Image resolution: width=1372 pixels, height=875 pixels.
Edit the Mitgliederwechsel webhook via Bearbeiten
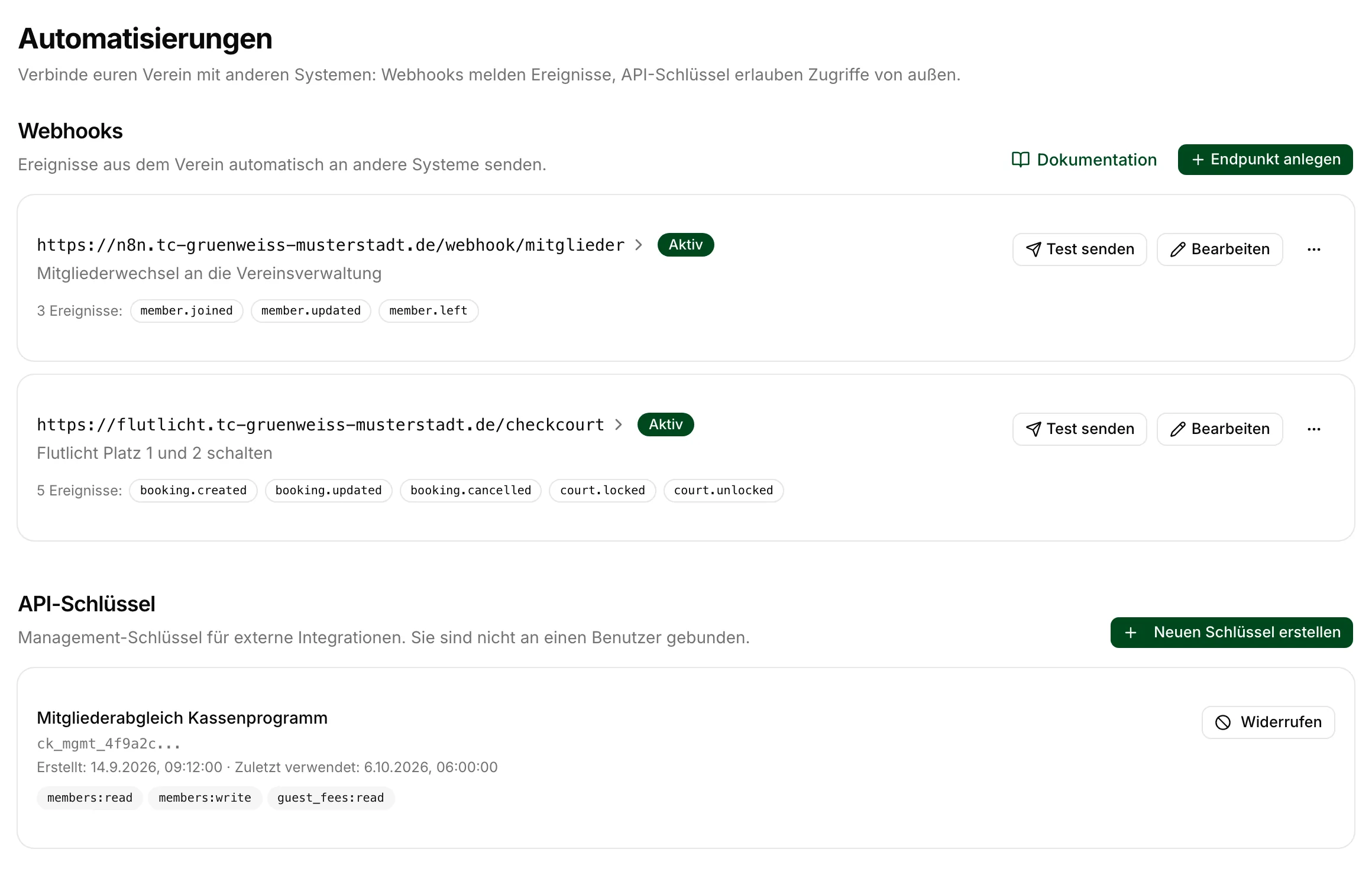coord(1219,249)
